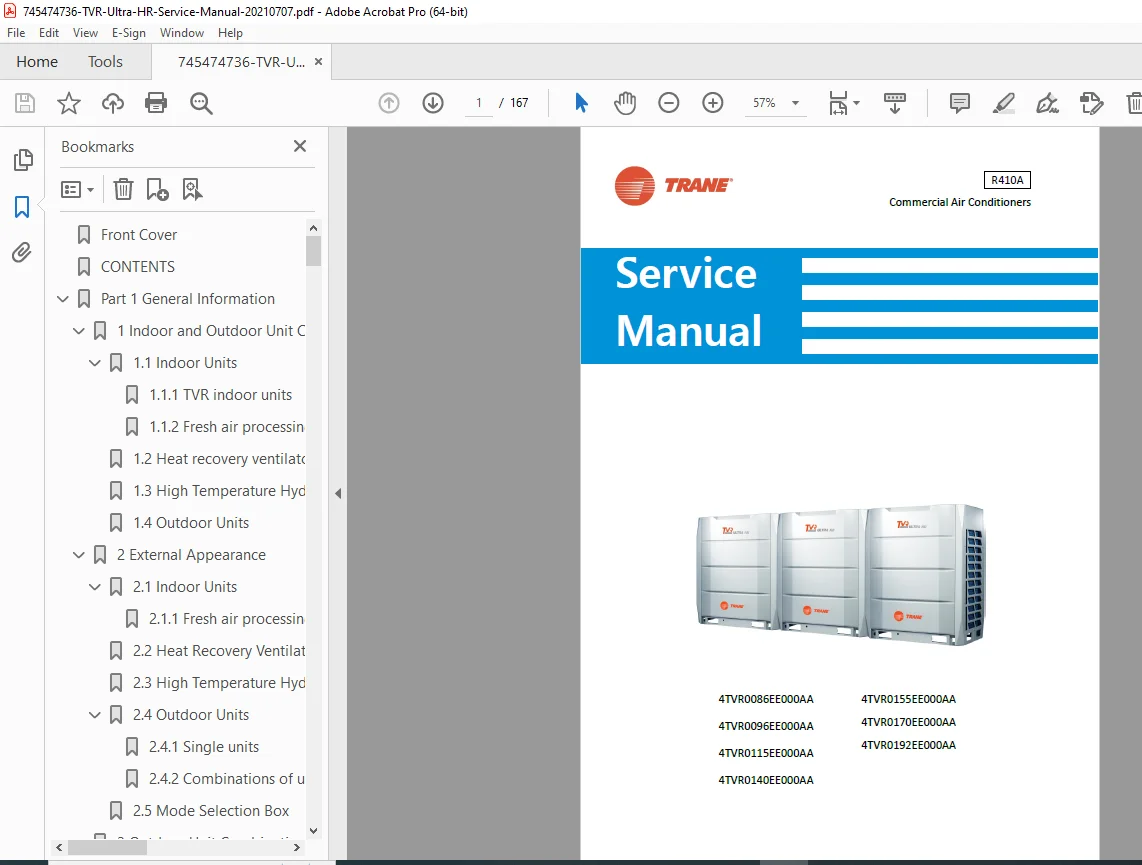Add a sticky note comment
The image size is (1142, 865).
[x=960, y=103]
